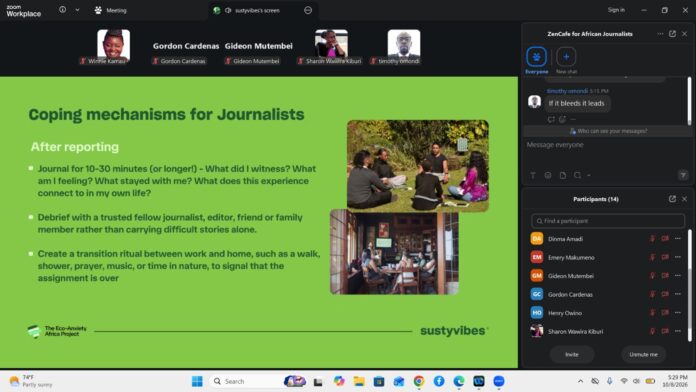696x392 pixels.
Task: Toggle Gordon Cardenas's video icon
Action: tap(665, 294)
